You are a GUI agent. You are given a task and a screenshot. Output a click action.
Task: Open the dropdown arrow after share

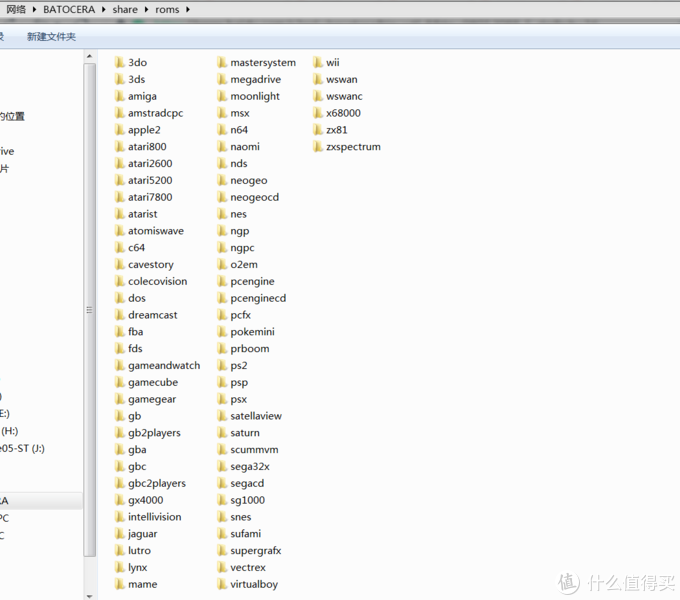pos(146,9)
